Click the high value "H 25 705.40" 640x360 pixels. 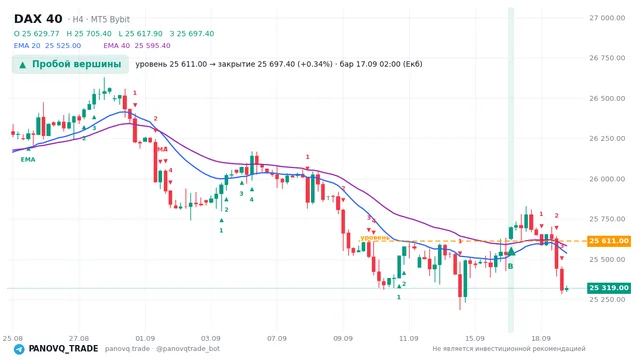89,33
